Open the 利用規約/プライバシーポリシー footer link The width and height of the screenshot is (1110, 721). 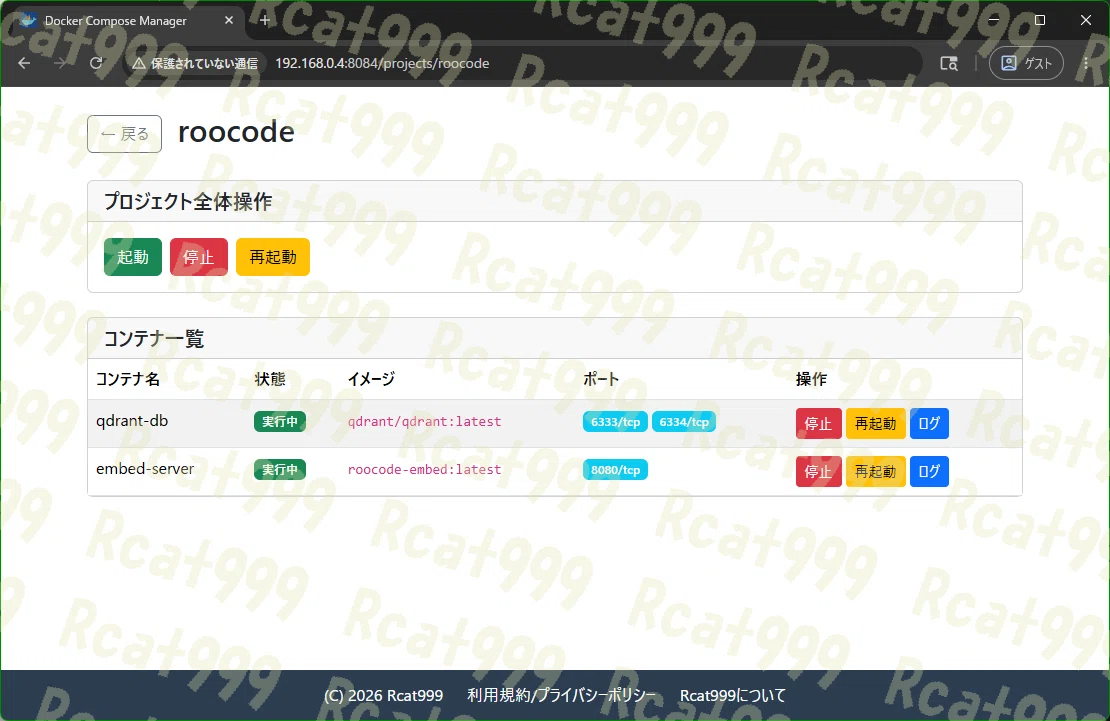tap(561, 696)
